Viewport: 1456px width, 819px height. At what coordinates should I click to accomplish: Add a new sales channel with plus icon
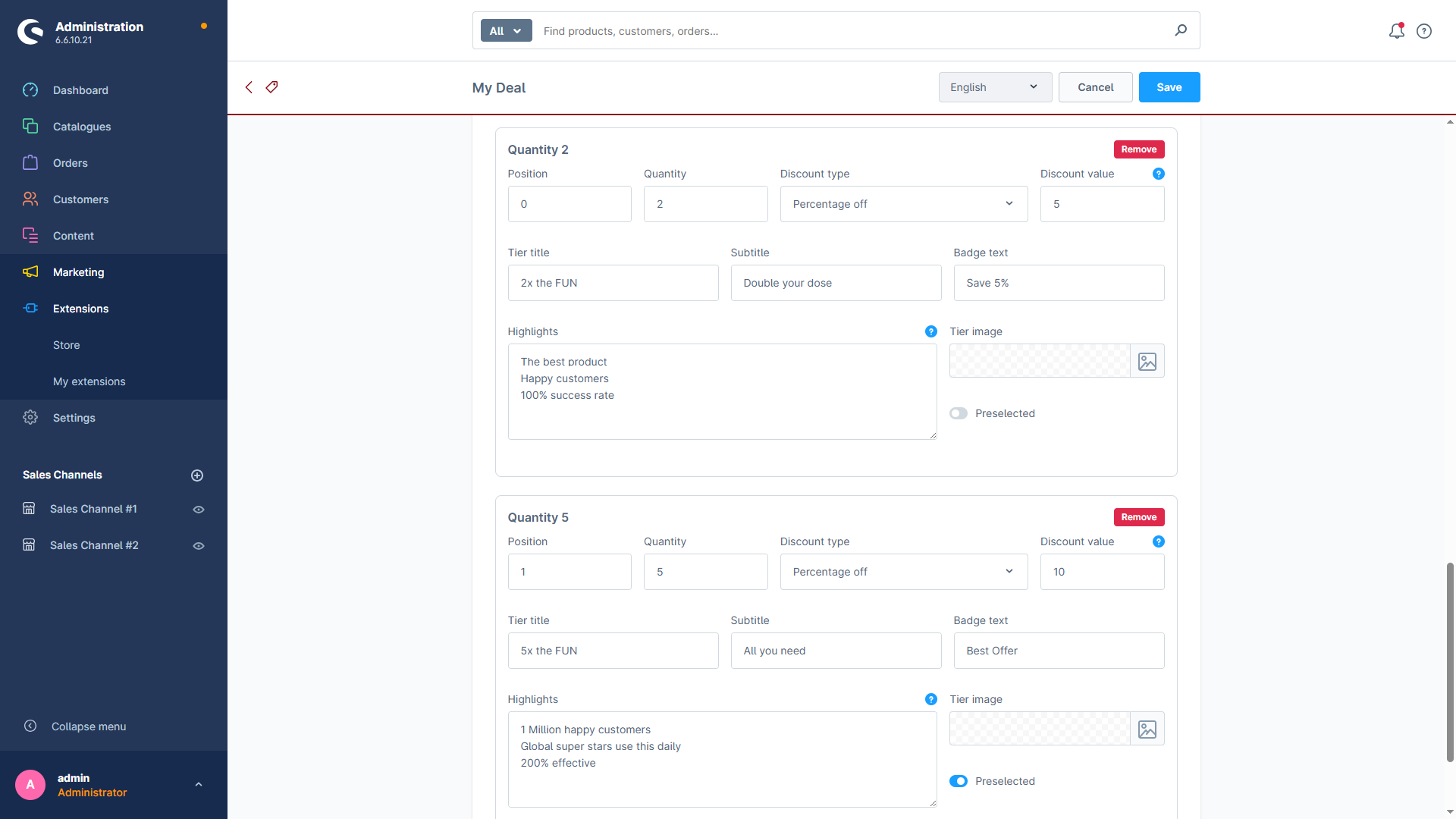197,475
